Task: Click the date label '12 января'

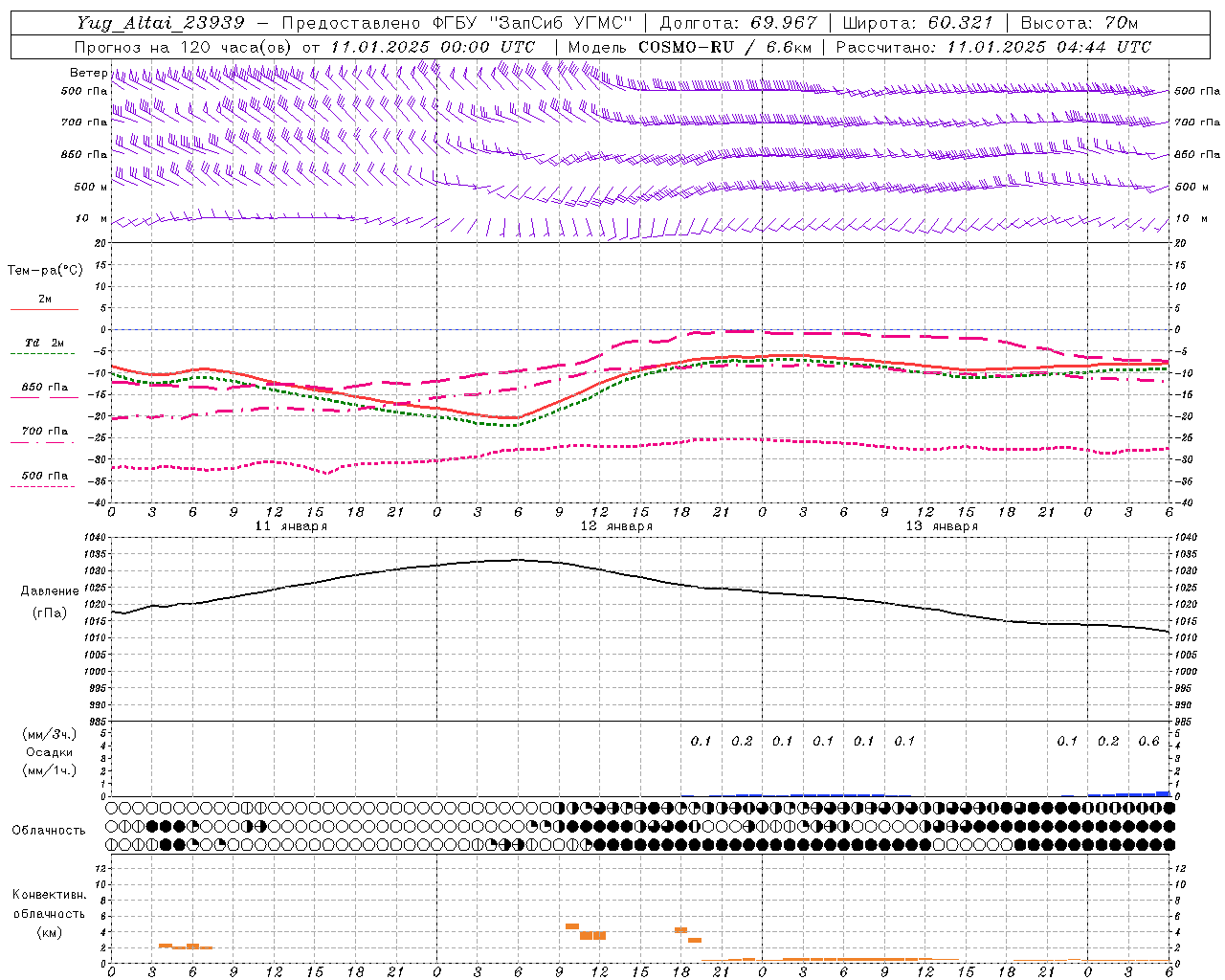Action: [x=616, y=526]
